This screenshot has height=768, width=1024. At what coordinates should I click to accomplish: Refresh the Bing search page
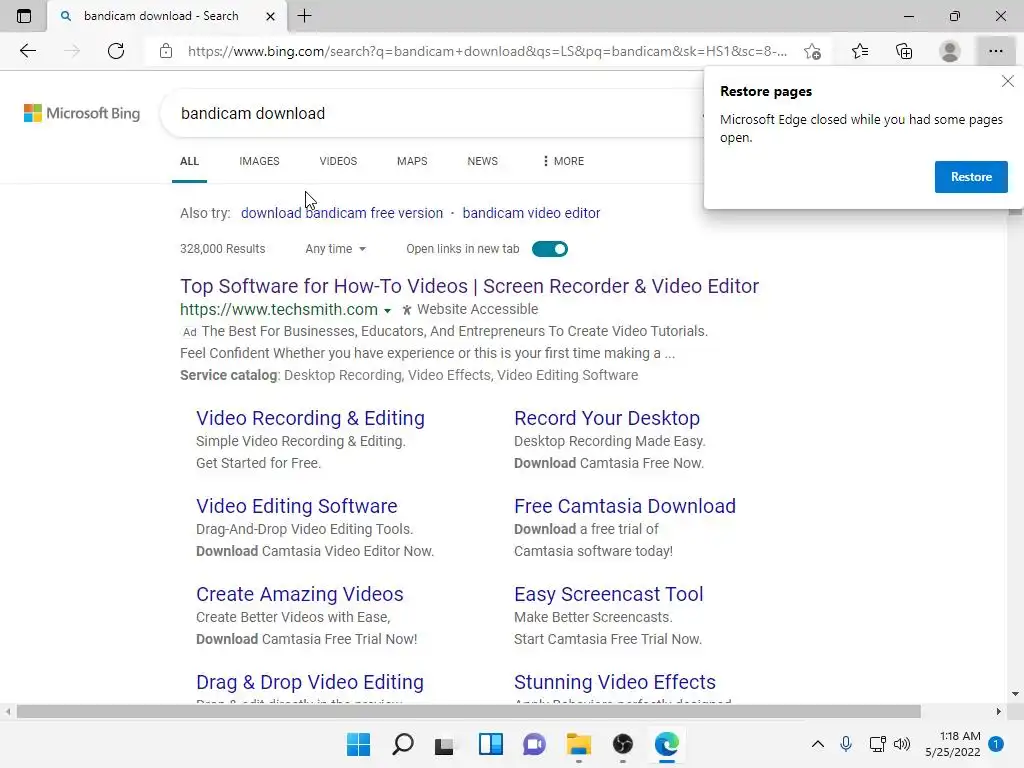coord(116,51)
